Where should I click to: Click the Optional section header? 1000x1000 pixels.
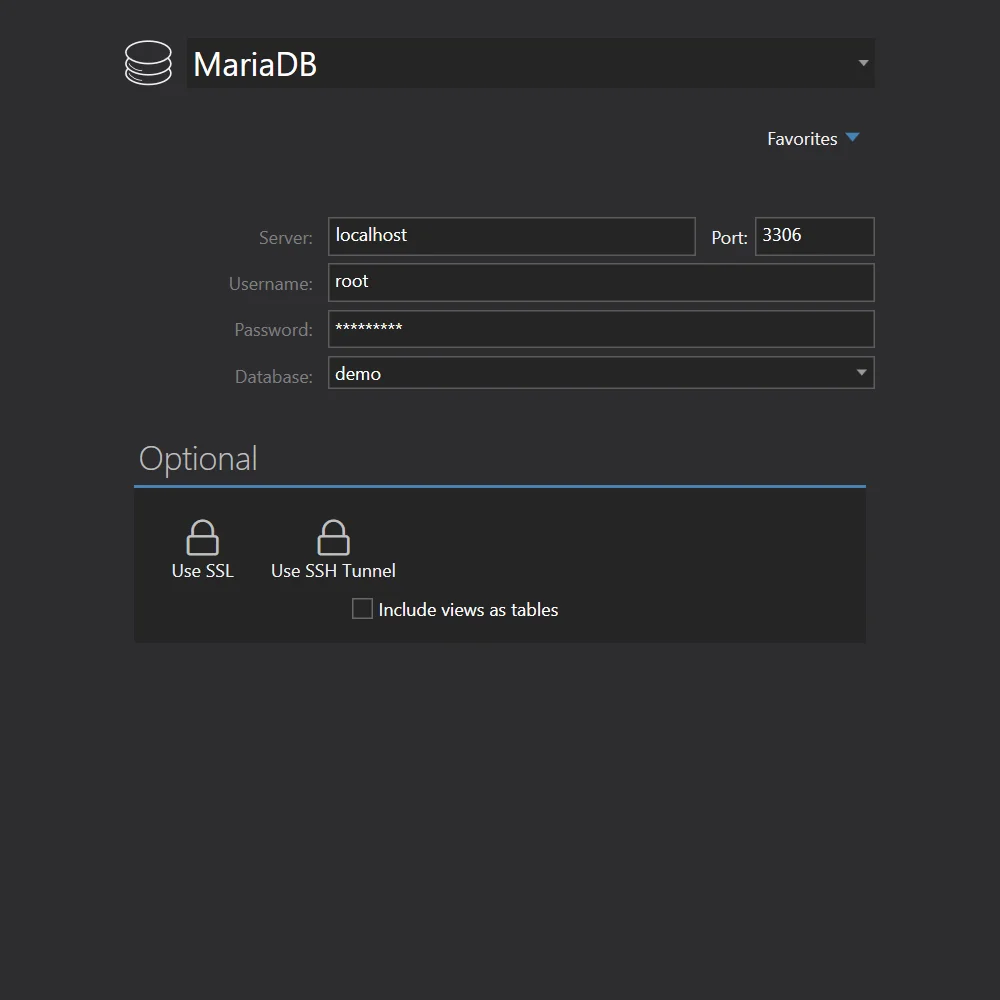click(x=198, y=458)
